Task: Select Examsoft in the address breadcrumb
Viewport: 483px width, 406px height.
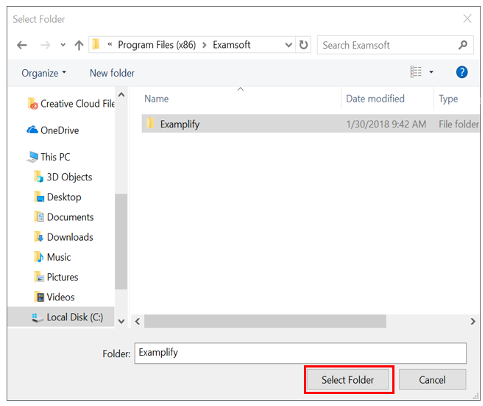Action: coord(232,45)
